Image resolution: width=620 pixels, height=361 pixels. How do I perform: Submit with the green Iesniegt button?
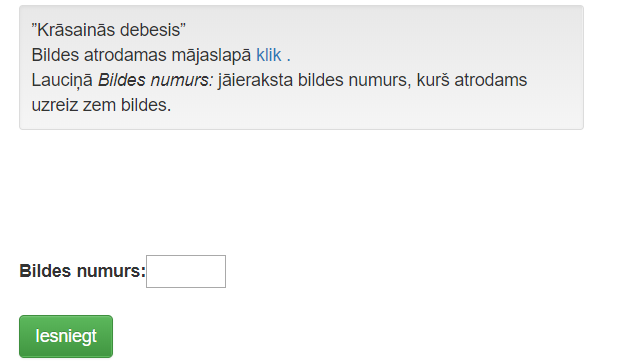coord(66,336)
